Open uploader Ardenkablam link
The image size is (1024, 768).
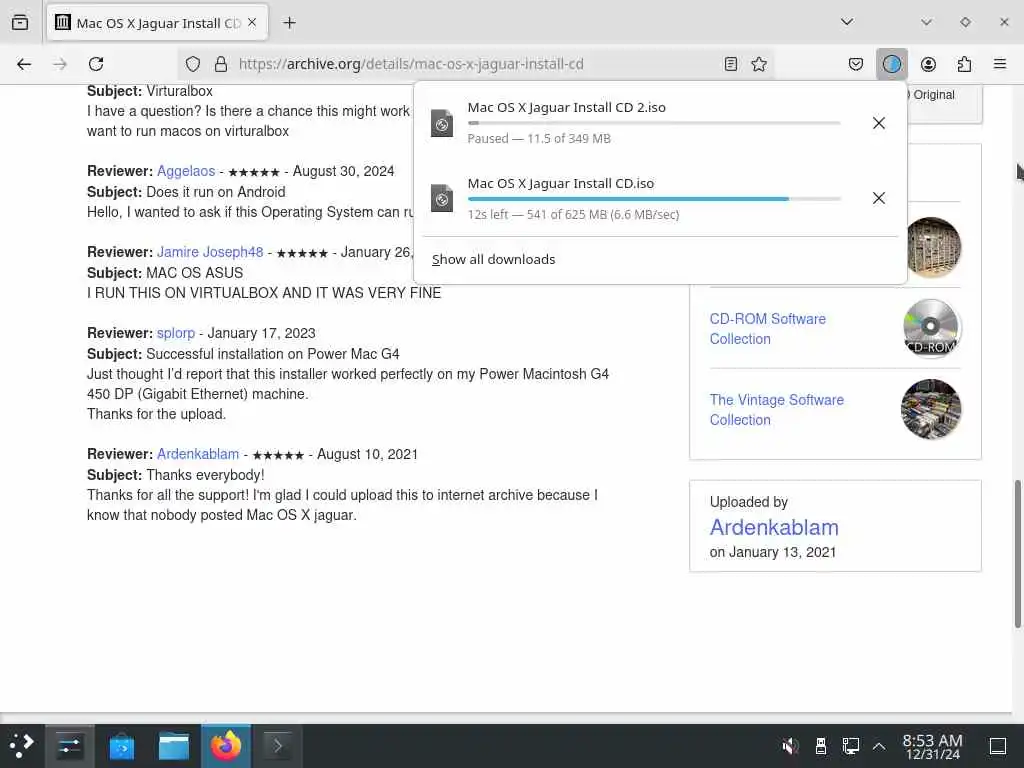(774, 527)
